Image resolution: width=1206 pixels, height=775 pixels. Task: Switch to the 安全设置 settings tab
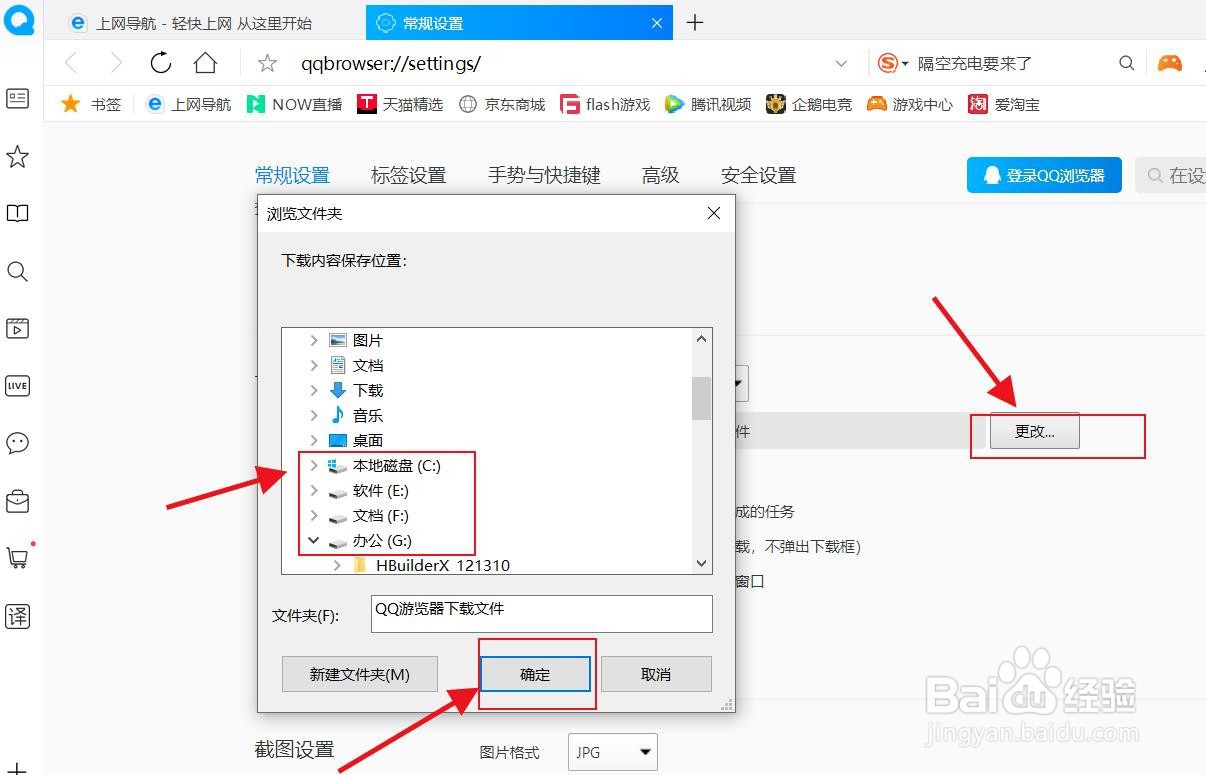tap(758, 174)
